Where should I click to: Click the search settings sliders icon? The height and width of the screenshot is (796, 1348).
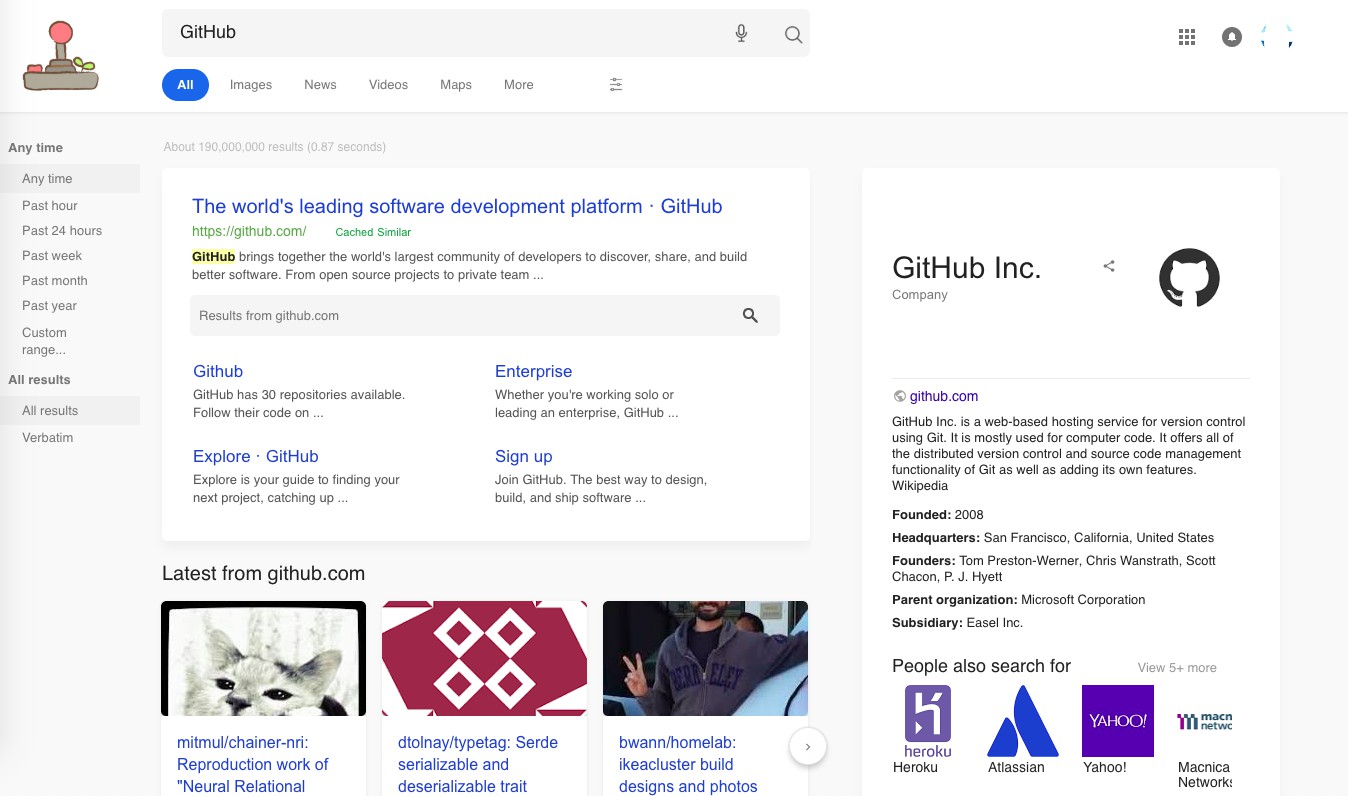(x=616, y=85)
